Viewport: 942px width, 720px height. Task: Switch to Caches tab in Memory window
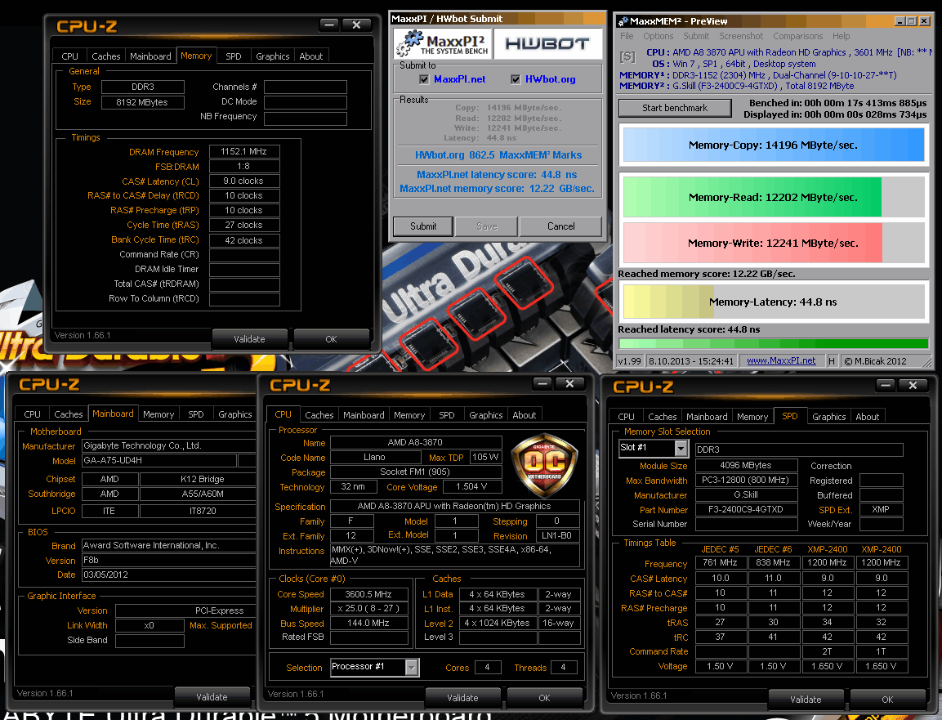pos(106,56)
